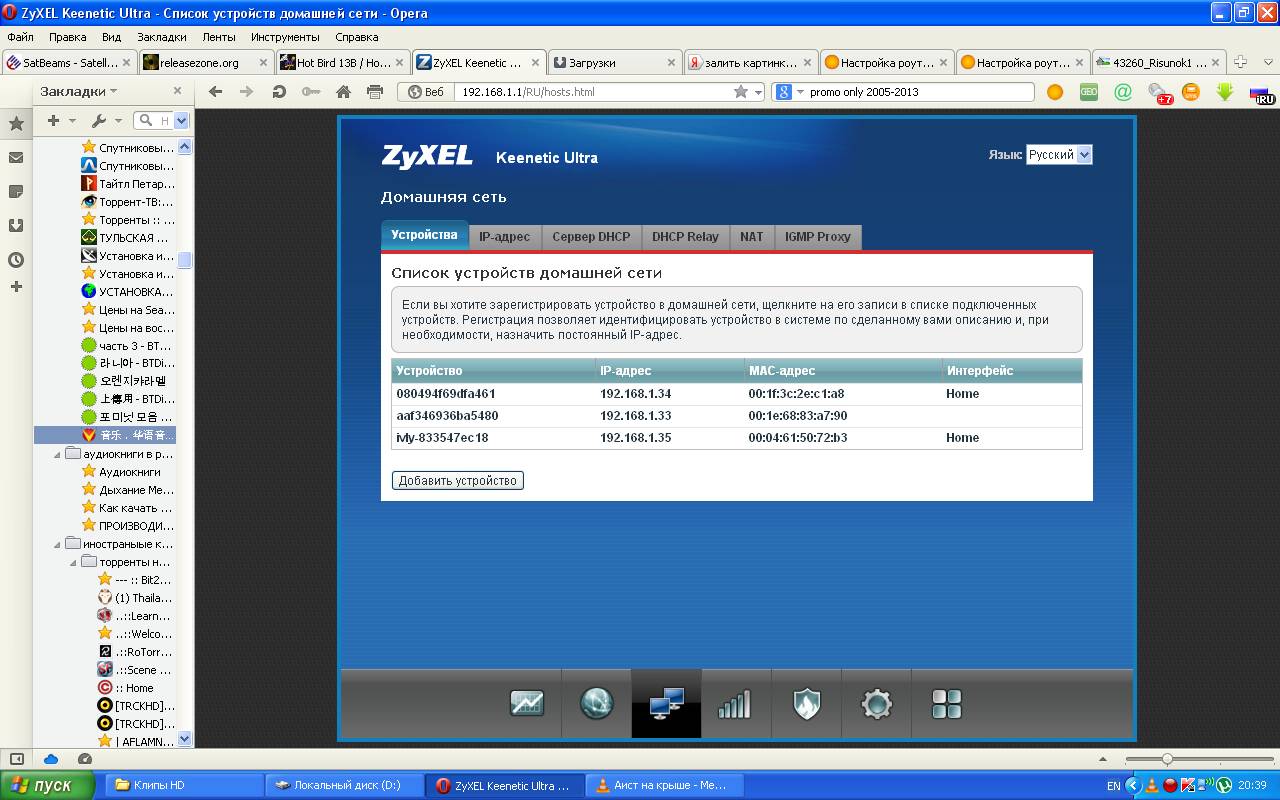The width and height of the screenshot is (1280, 800).
Task: Open Opera Link cloud icon in status bar
Action: 51,759
